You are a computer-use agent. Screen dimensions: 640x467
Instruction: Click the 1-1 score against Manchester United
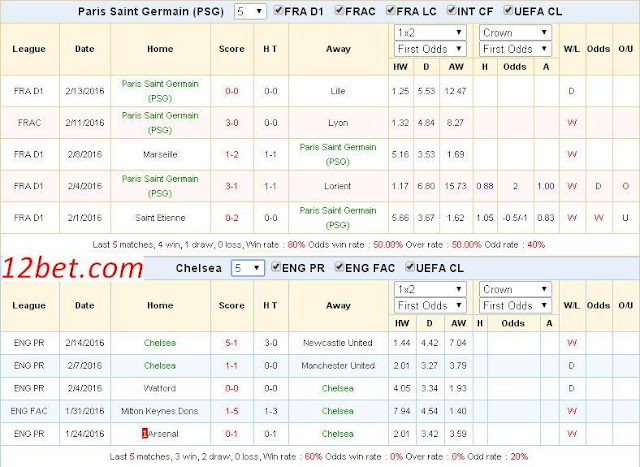click(x=231, y=366)
